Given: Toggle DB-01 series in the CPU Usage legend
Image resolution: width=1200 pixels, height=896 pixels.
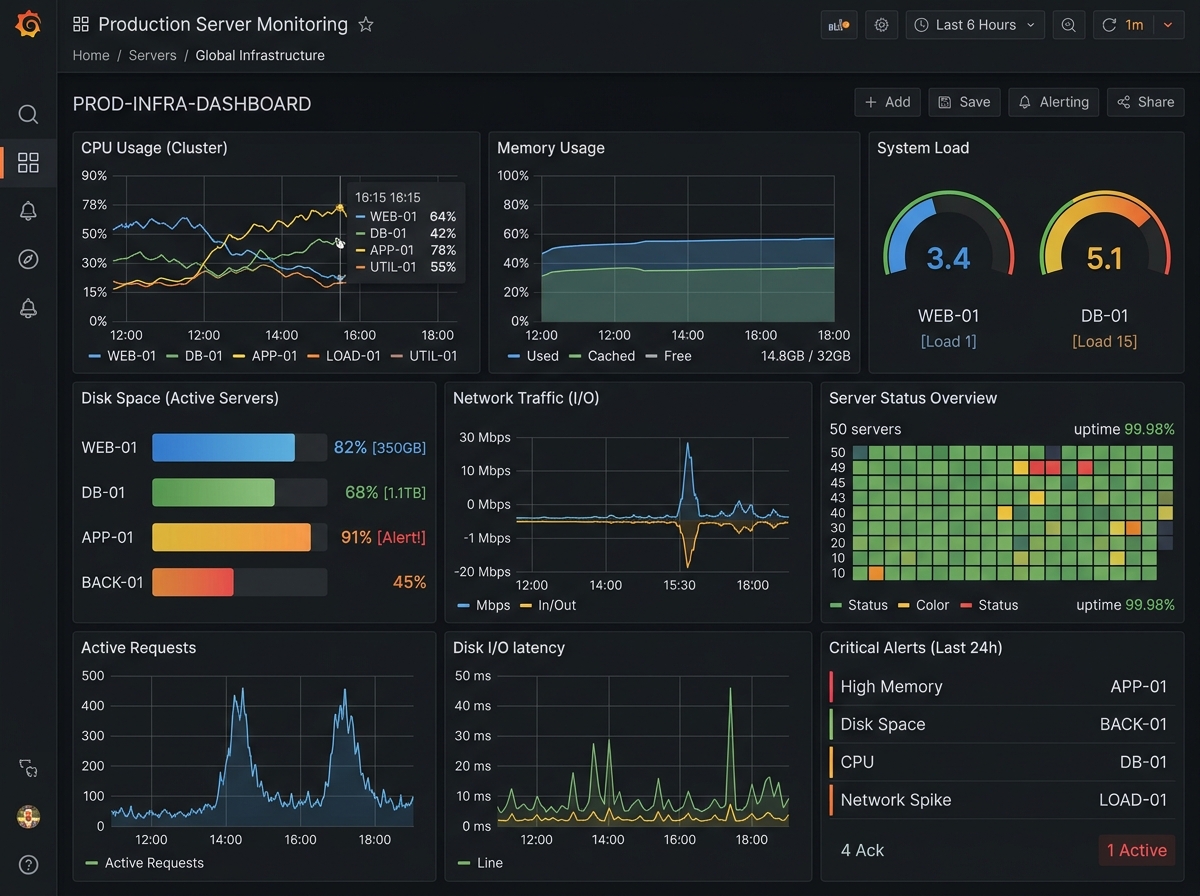Looking at the screenshot, I should [x=194, y=356].
